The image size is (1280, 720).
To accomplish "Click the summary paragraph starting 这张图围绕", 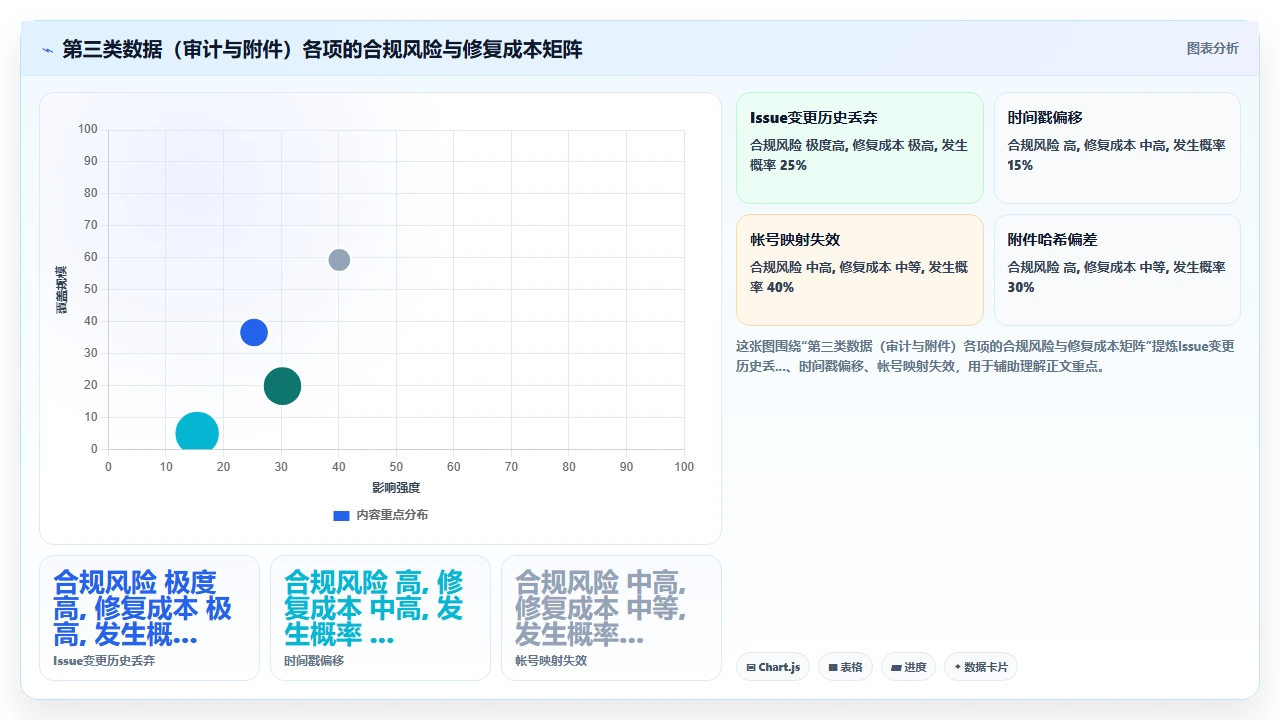I will [x=985, y=356].
